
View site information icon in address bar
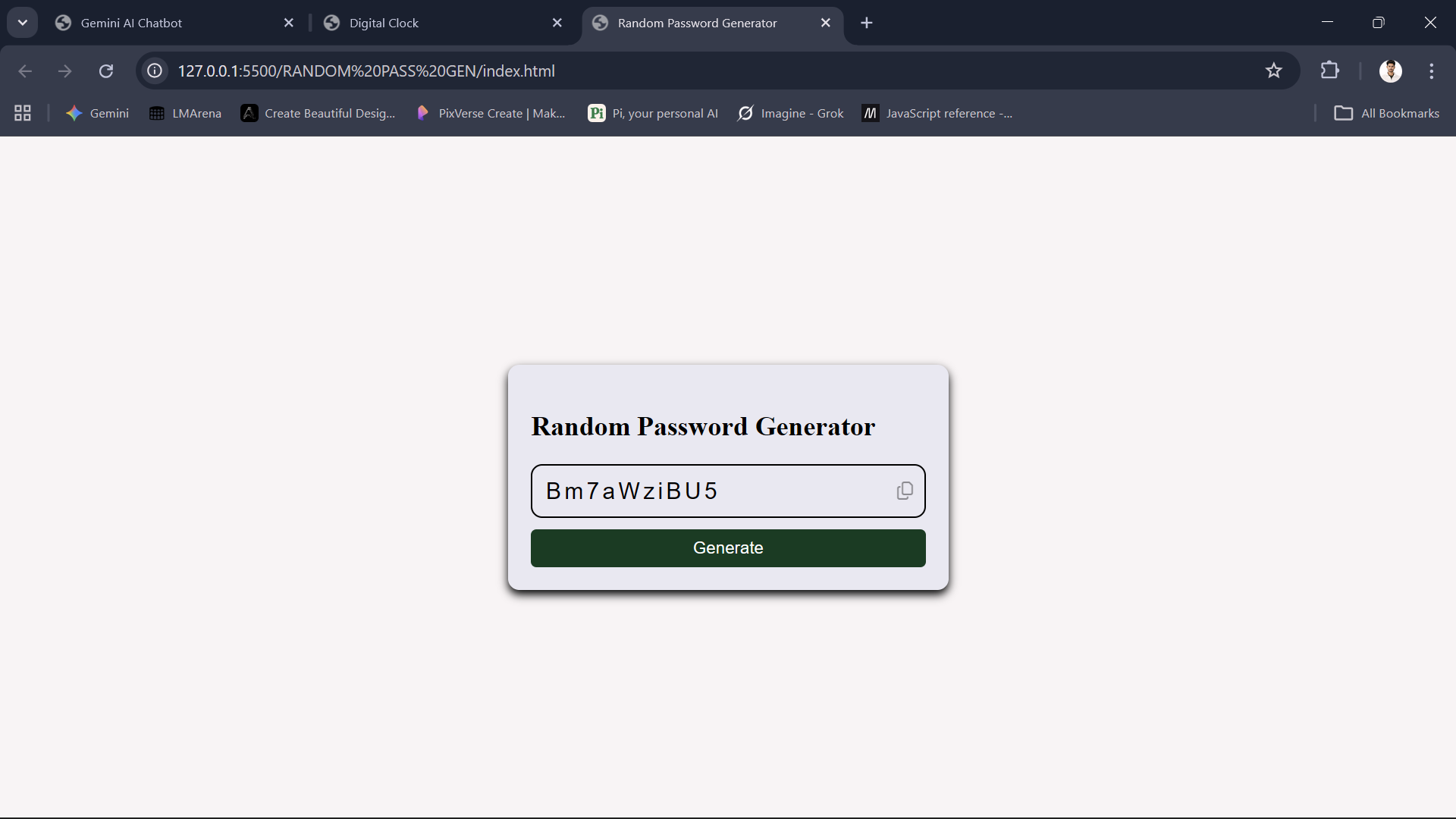[x=155, y=71]
